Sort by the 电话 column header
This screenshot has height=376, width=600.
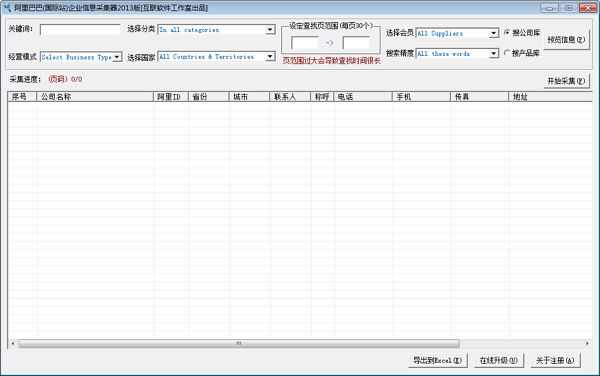coord(363,97)
